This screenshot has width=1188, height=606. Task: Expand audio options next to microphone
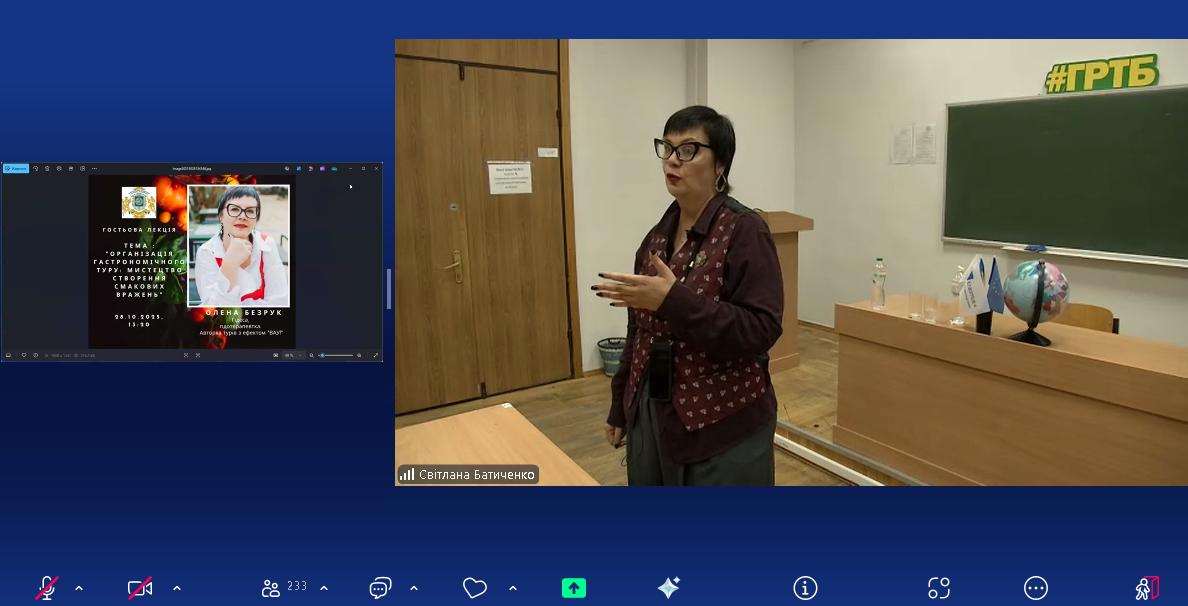79,588
